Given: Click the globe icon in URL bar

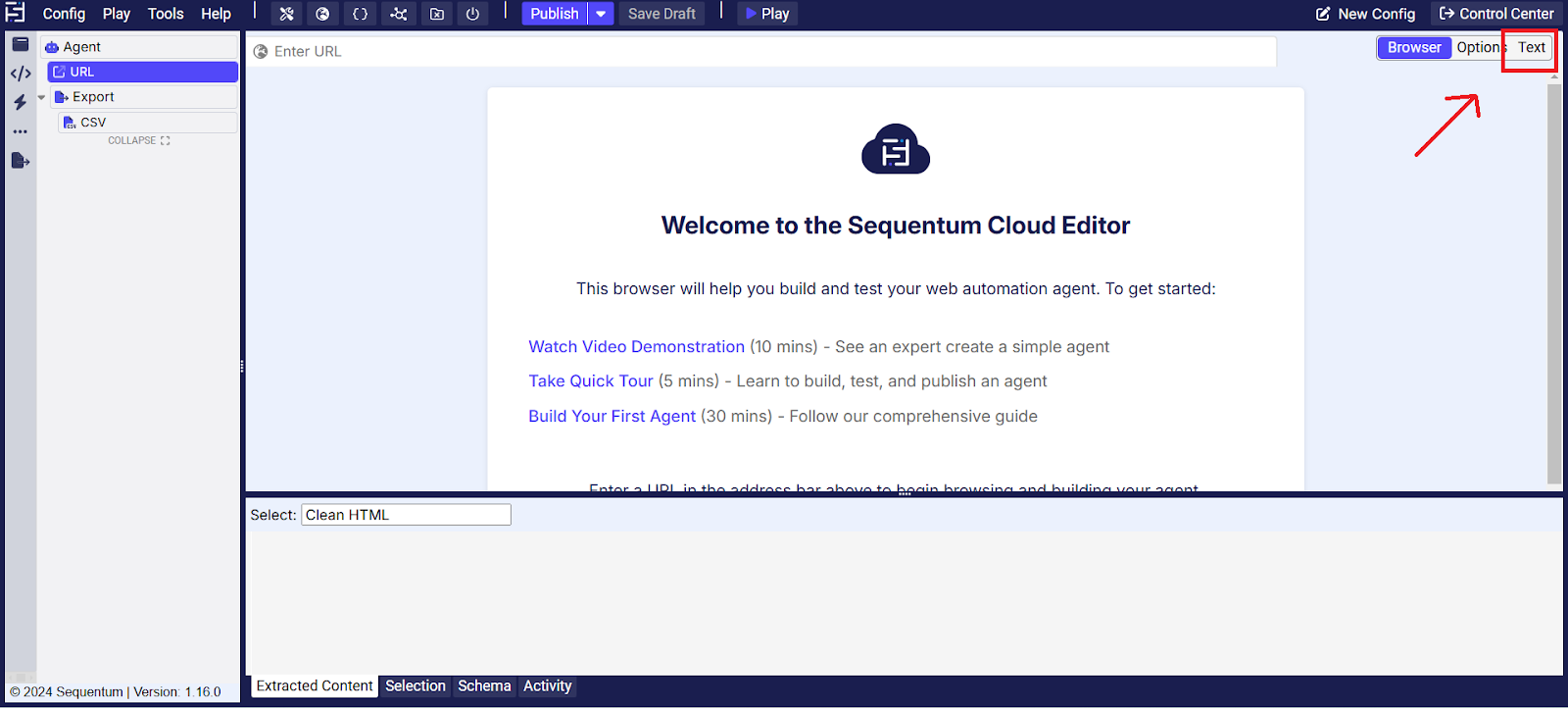Looking at the screenshot, I should [x=261, y=51].
